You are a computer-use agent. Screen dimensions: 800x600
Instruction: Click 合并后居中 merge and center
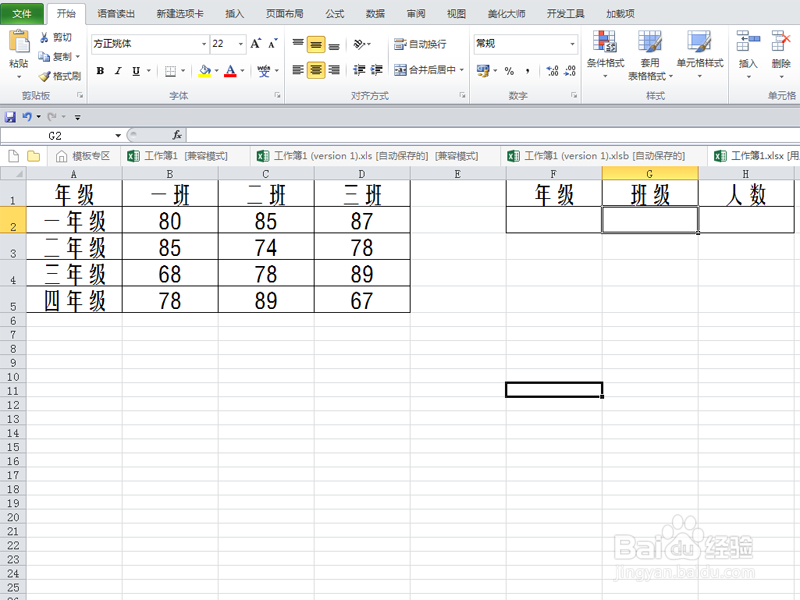[x=425, y=70]
